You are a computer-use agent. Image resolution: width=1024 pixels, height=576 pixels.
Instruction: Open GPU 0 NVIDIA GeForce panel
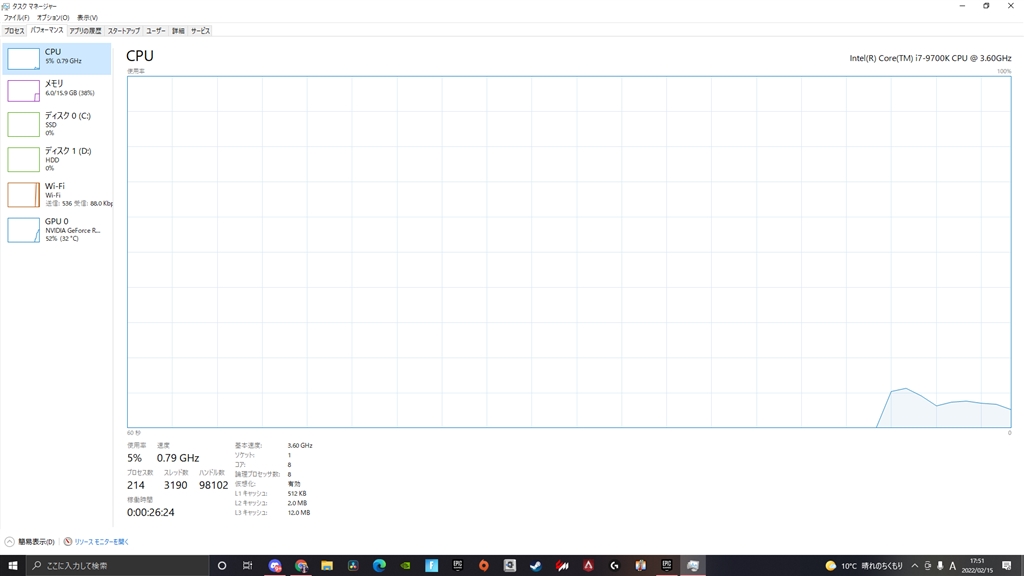click(57, 230)
